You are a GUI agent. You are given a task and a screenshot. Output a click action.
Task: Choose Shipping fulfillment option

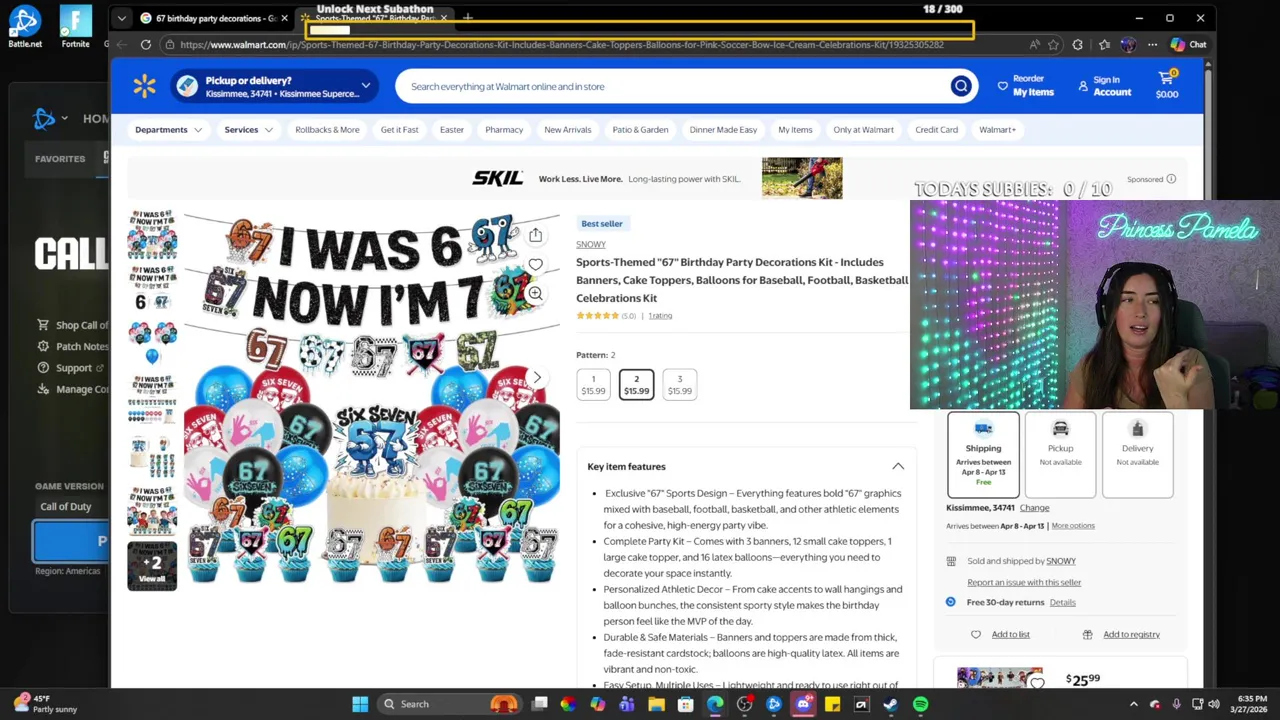pos(983,455)
